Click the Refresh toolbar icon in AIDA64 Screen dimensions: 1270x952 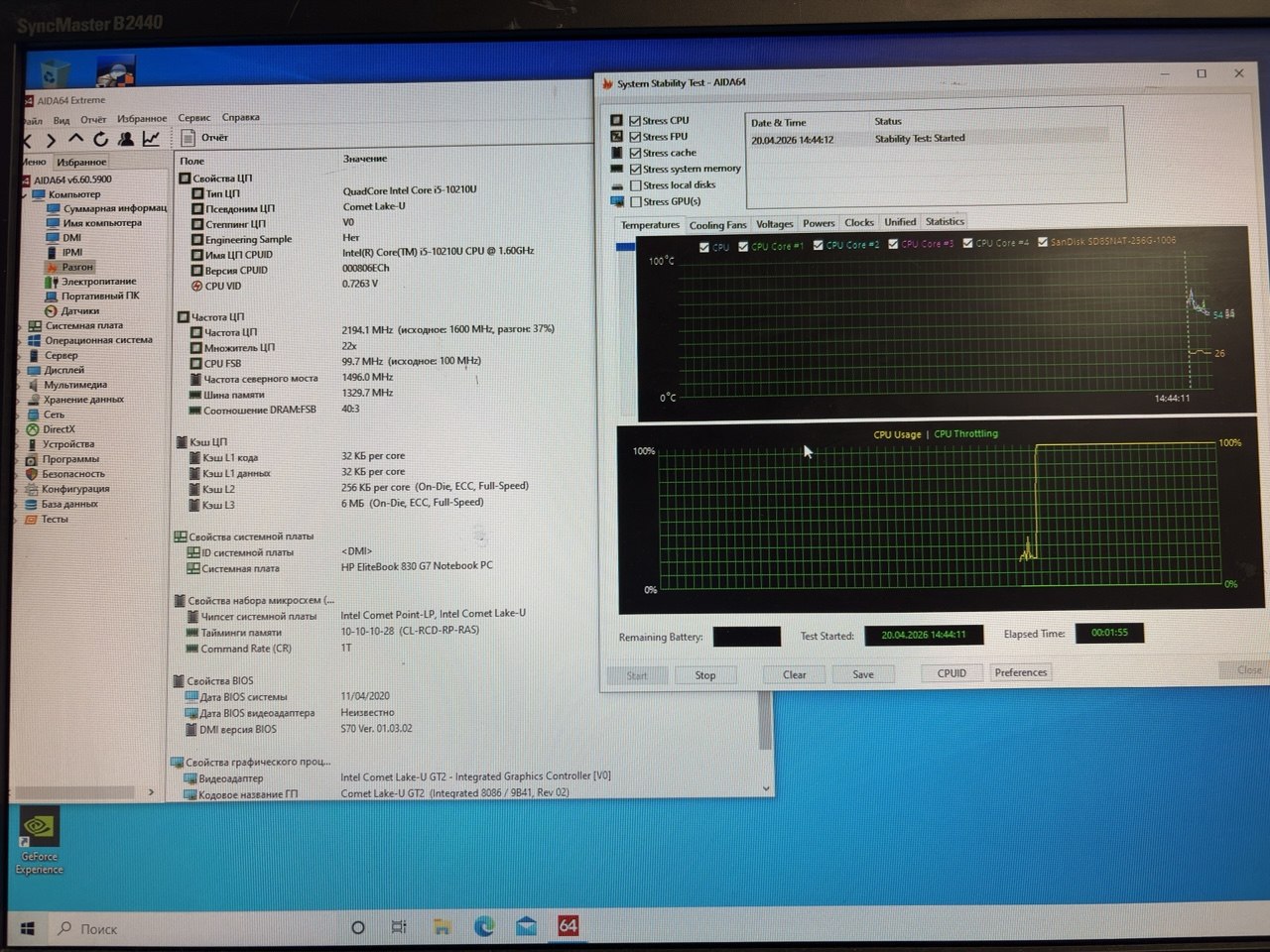pyautogui.click(x=100, y=140)
